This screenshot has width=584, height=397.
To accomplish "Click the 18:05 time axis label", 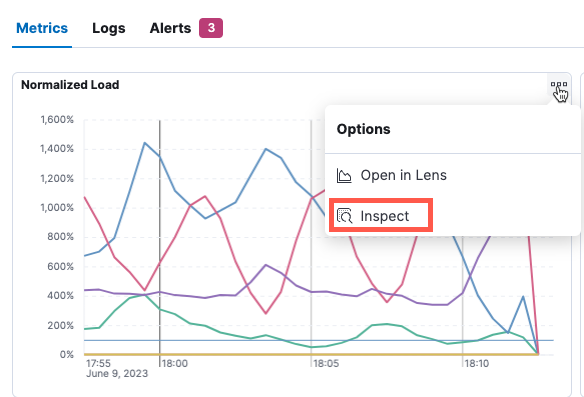I will [x=326, y=363].
